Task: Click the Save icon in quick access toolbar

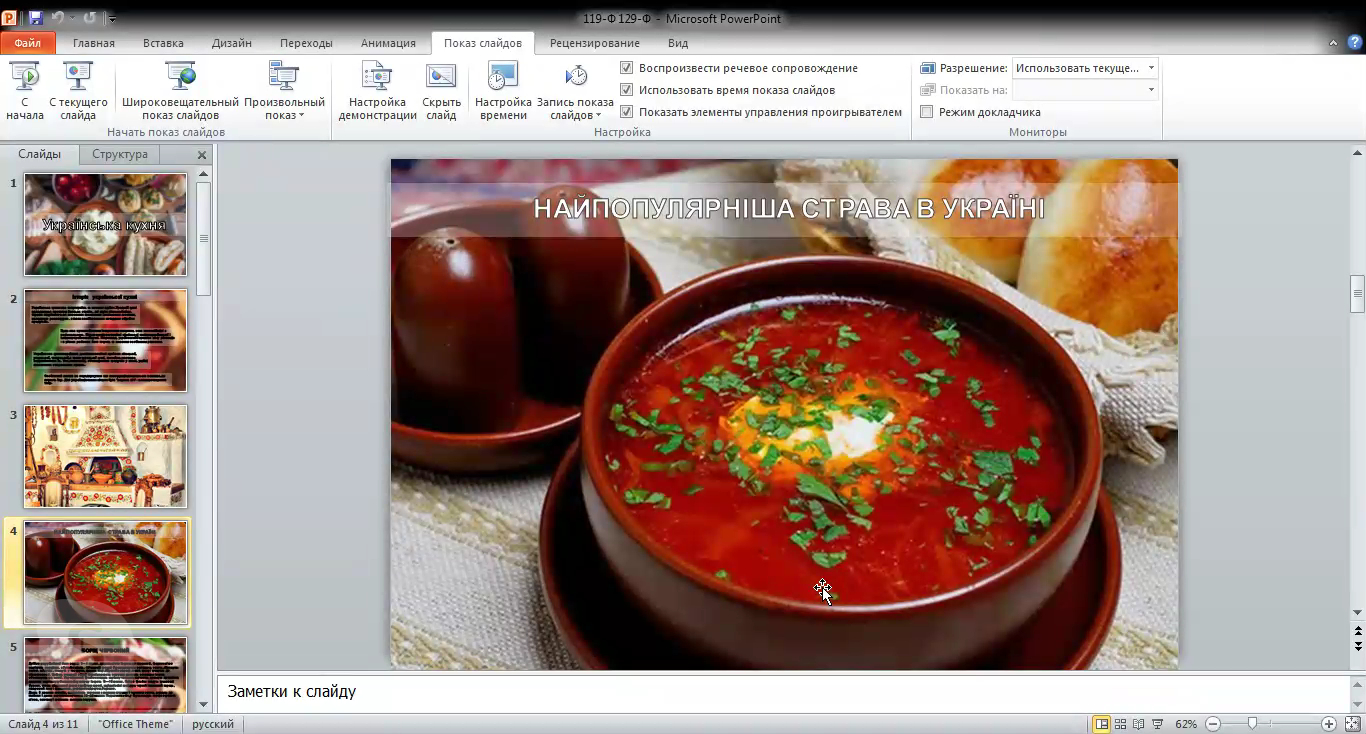Action: pos(36,18)
